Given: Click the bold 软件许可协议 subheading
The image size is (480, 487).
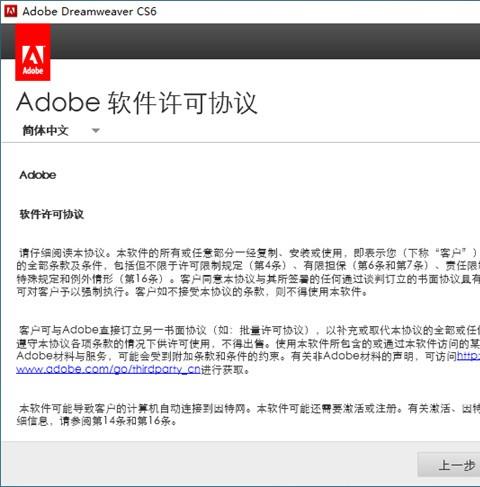Looking at the screenshot, I should point(52,214).
